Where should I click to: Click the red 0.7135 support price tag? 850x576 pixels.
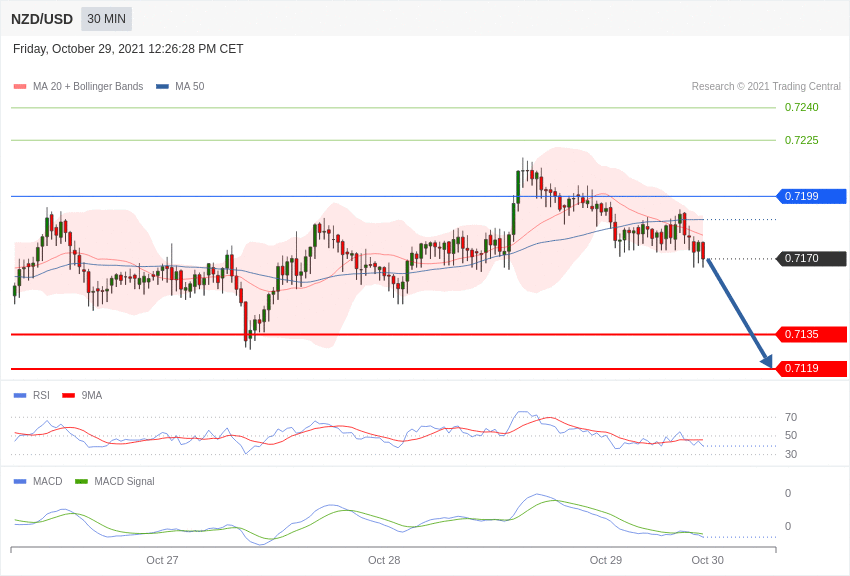pyautogui.click(x=812, y=334)
